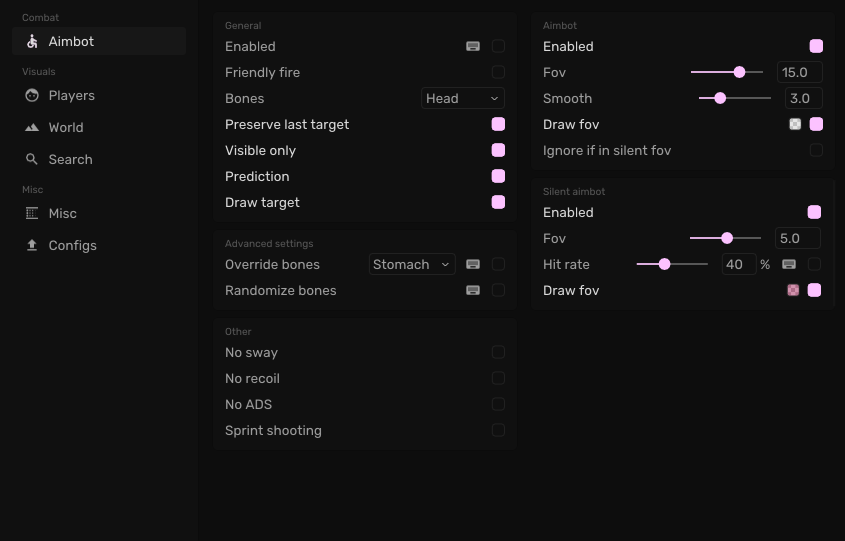The height and width of the screenshot is (541, 845).
Task: Click the World mountain icon
Action: pyautogui.click(x=32, y=128)
